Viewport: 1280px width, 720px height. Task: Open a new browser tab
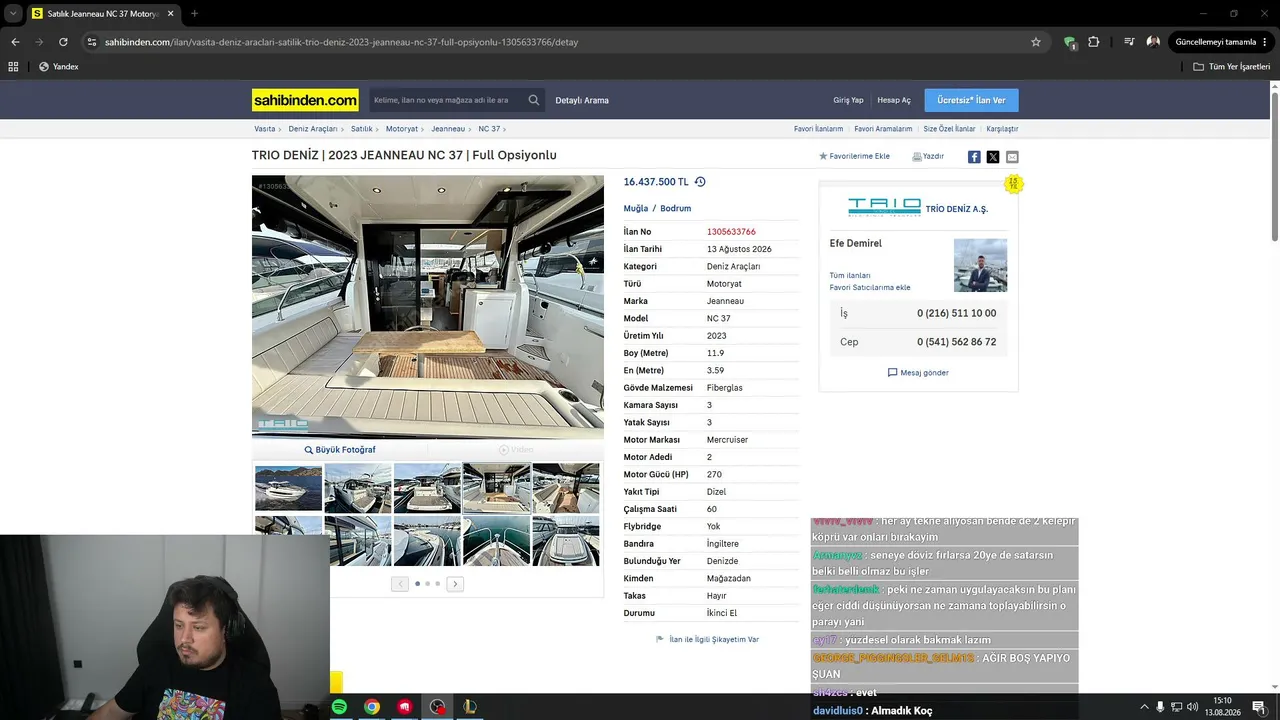click(194, 14)
